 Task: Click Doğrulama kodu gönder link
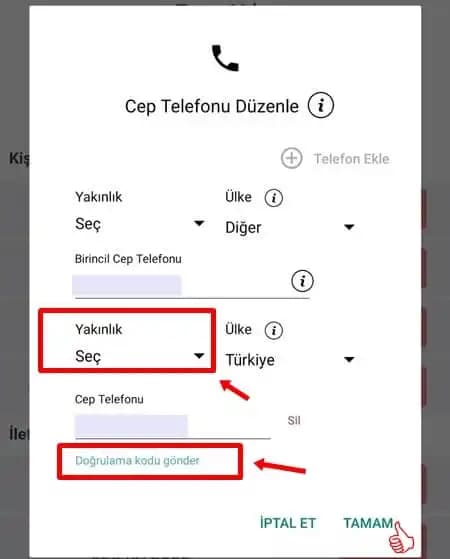(x=137, y=461)
